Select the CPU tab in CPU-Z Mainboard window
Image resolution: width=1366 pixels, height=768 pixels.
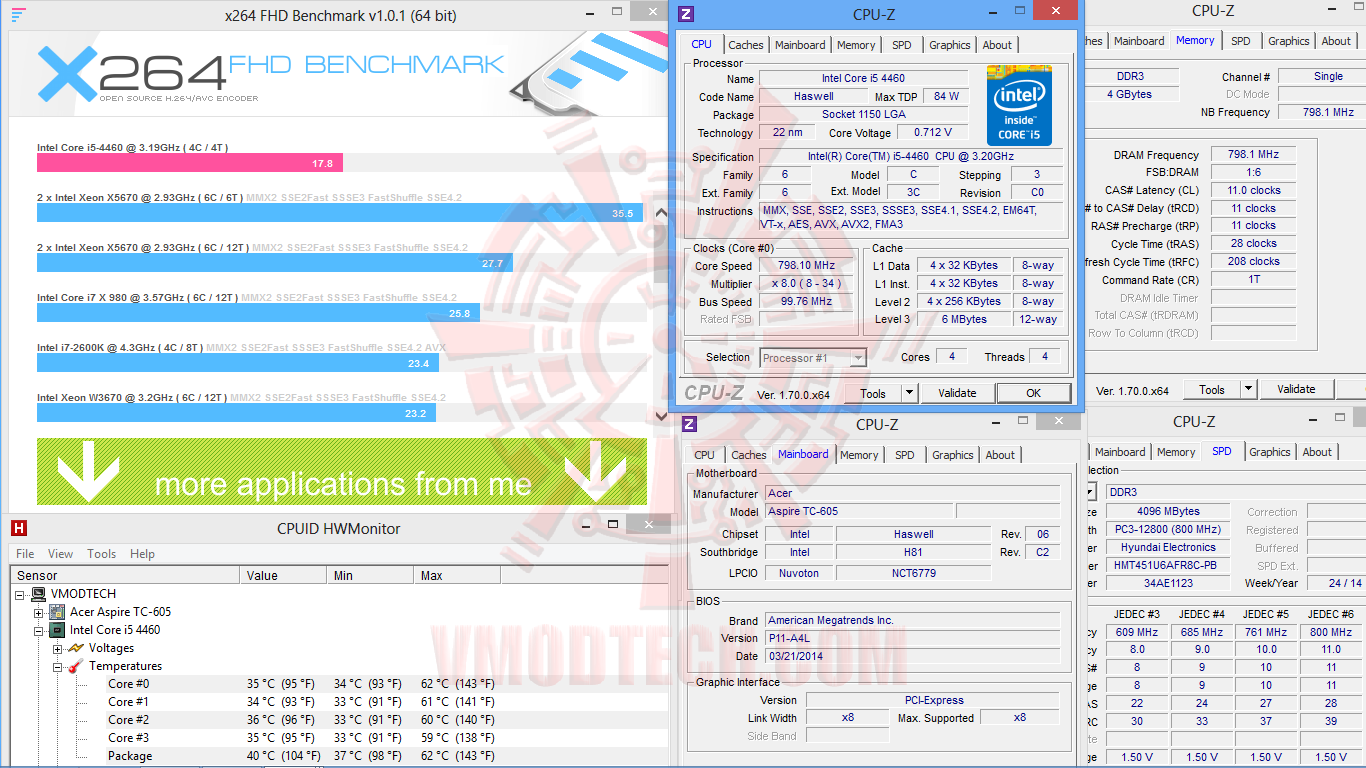705,455
